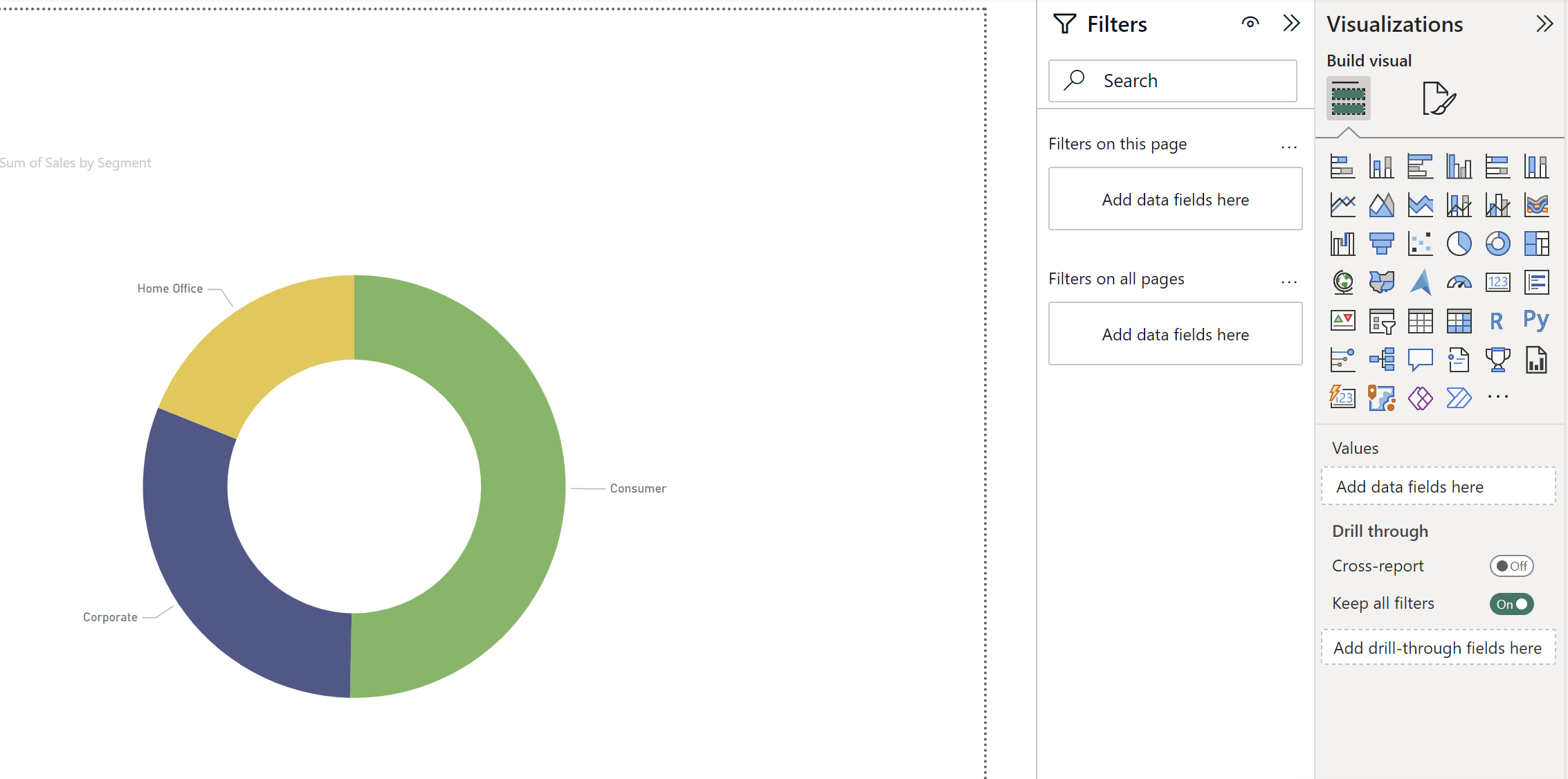Select the Gauge visualization icon
The width and height of the screenshot is (1568, 779).
[x=1459, y=282]
